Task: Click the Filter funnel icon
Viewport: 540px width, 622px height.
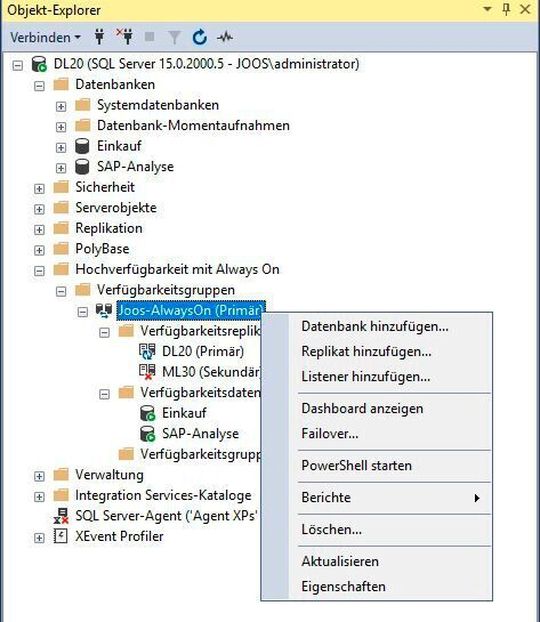Action: click(174, 38)
